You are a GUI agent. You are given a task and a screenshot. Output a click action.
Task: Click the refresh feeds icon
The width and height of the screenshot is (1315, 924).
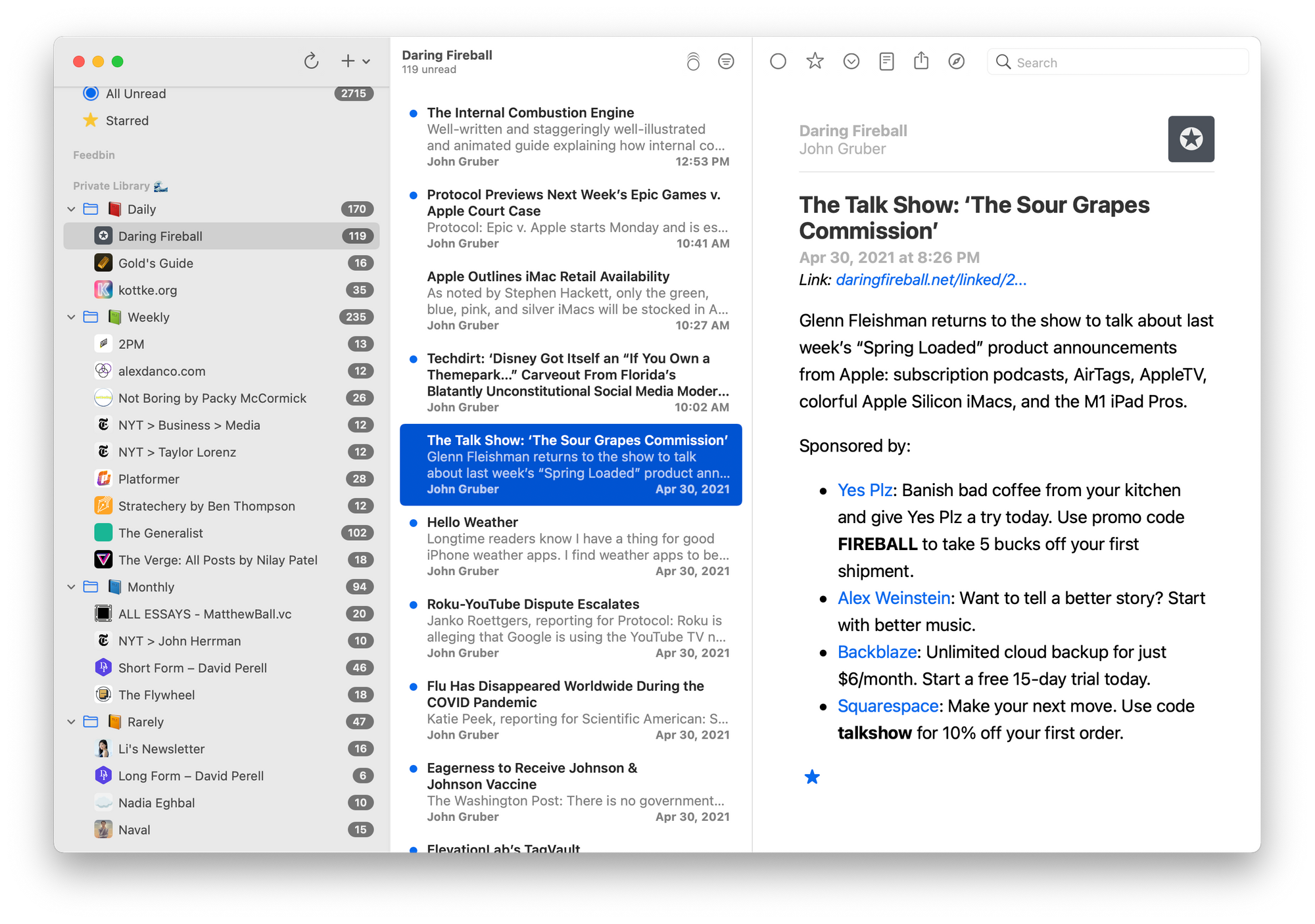pos(311,61)
